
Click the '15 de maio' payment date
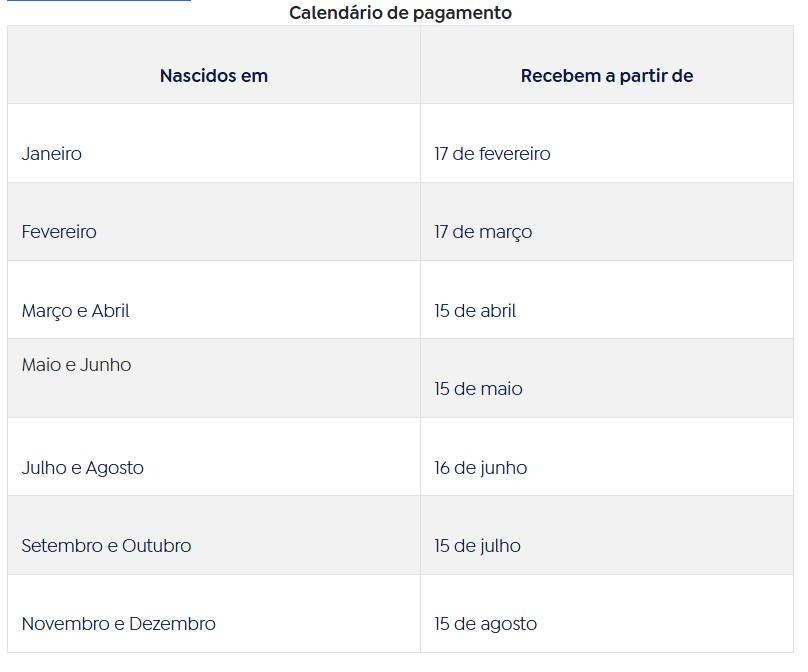coord(478,389)
